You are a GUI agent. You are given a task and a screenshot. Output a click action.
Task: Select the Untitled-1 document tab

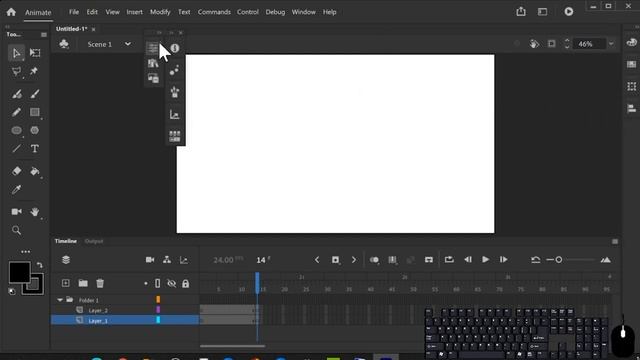point(71,29)
